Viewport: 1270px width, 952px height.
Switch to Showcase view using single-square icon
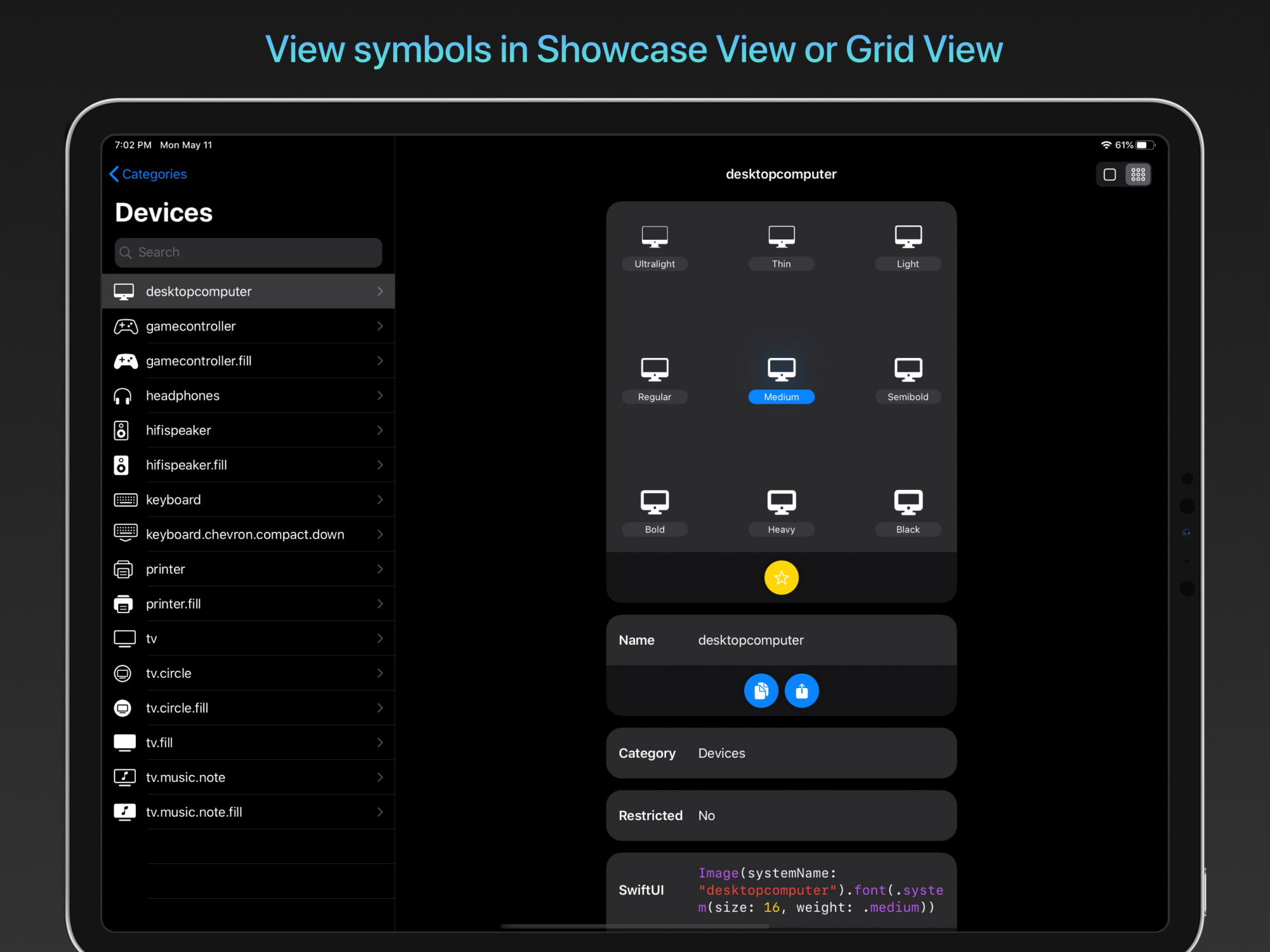pos(1110,175)
